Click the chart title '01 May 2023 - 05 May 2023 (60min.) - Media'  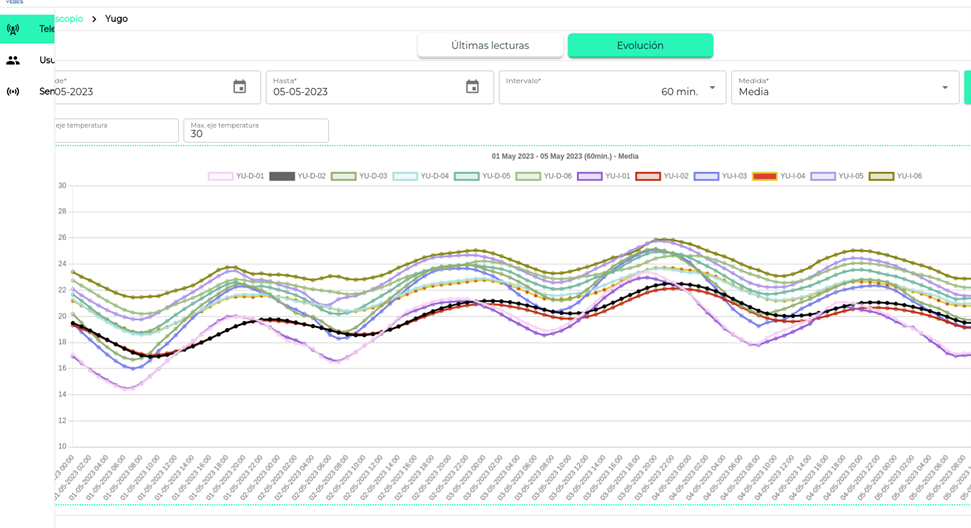tap(565, 156)
